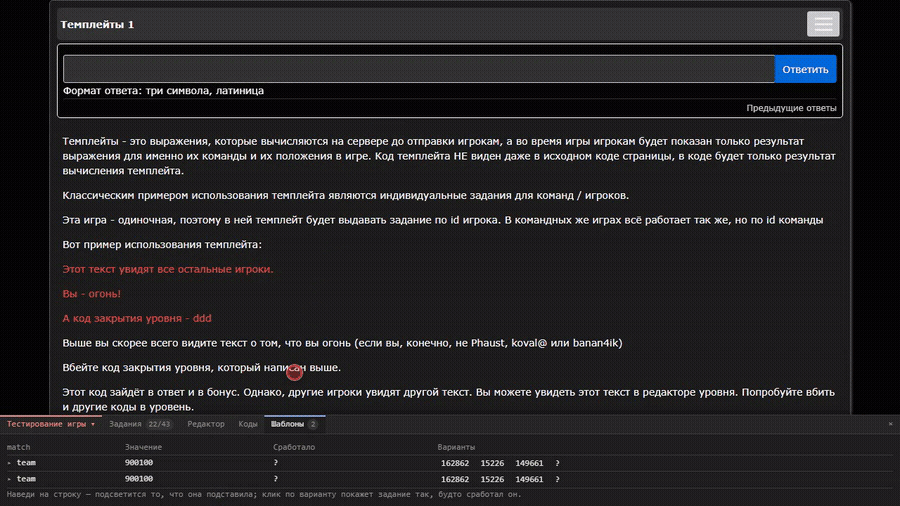Click red line Этот текст увидят все остальные игроки
The image size is (900, 506).
point(168,269)
